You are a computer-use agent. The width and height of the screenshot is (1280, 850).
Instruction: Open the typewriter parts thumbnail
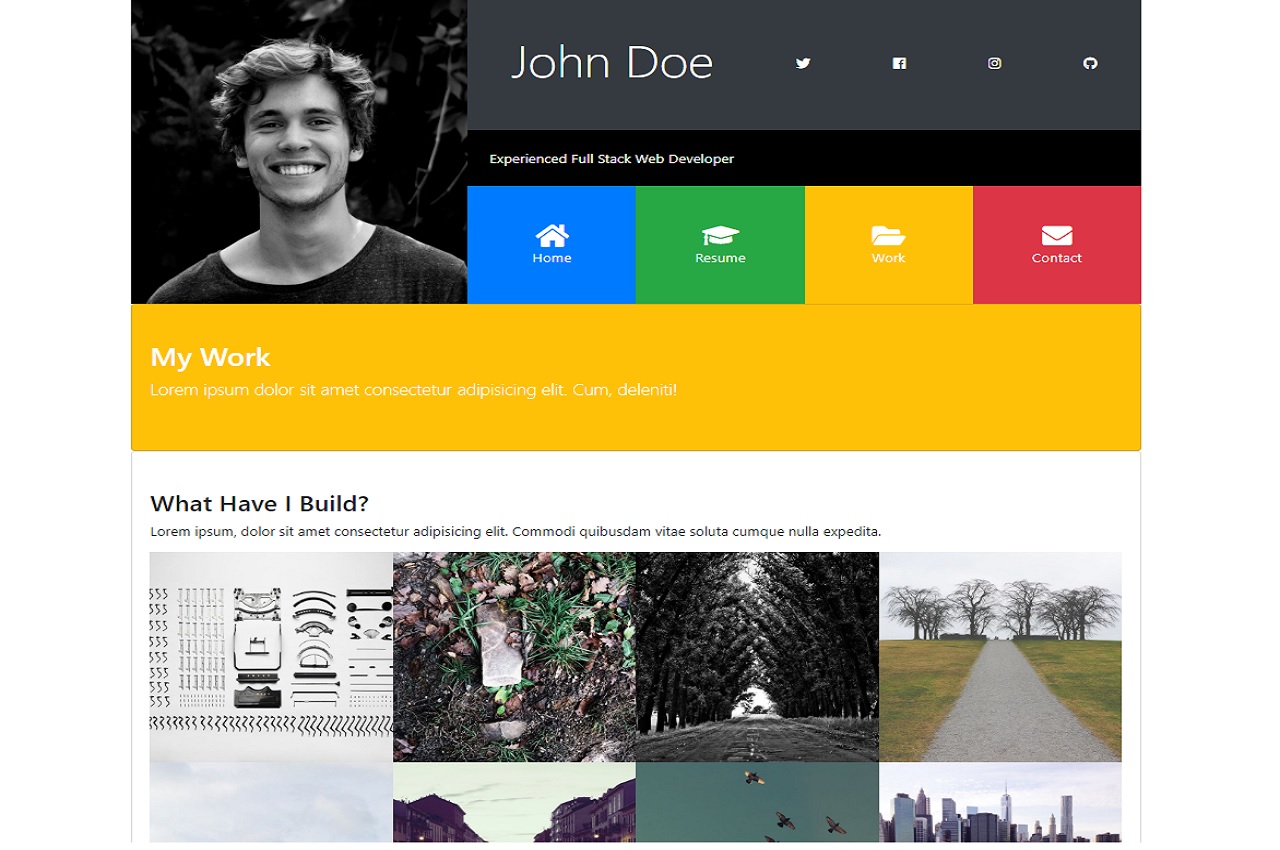pos(271,657)
